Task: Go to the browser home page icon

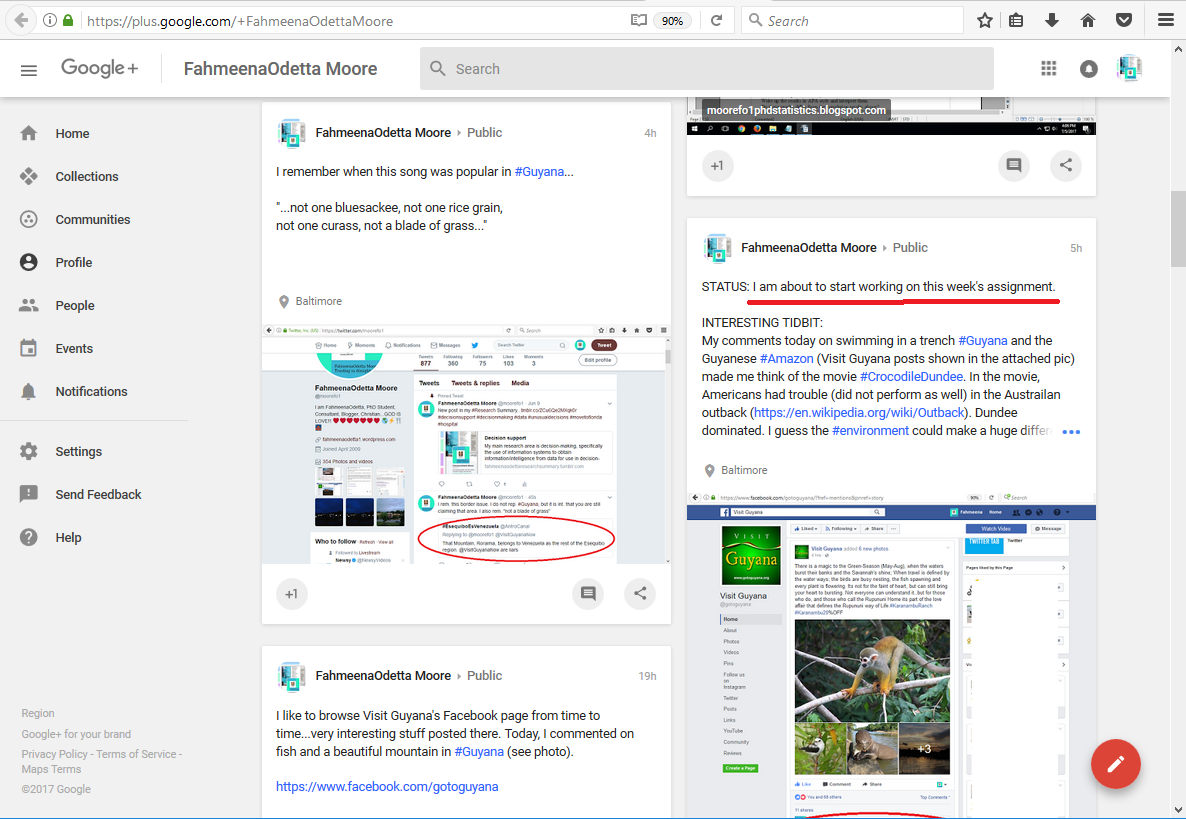Action: [x=1088, y=20]
